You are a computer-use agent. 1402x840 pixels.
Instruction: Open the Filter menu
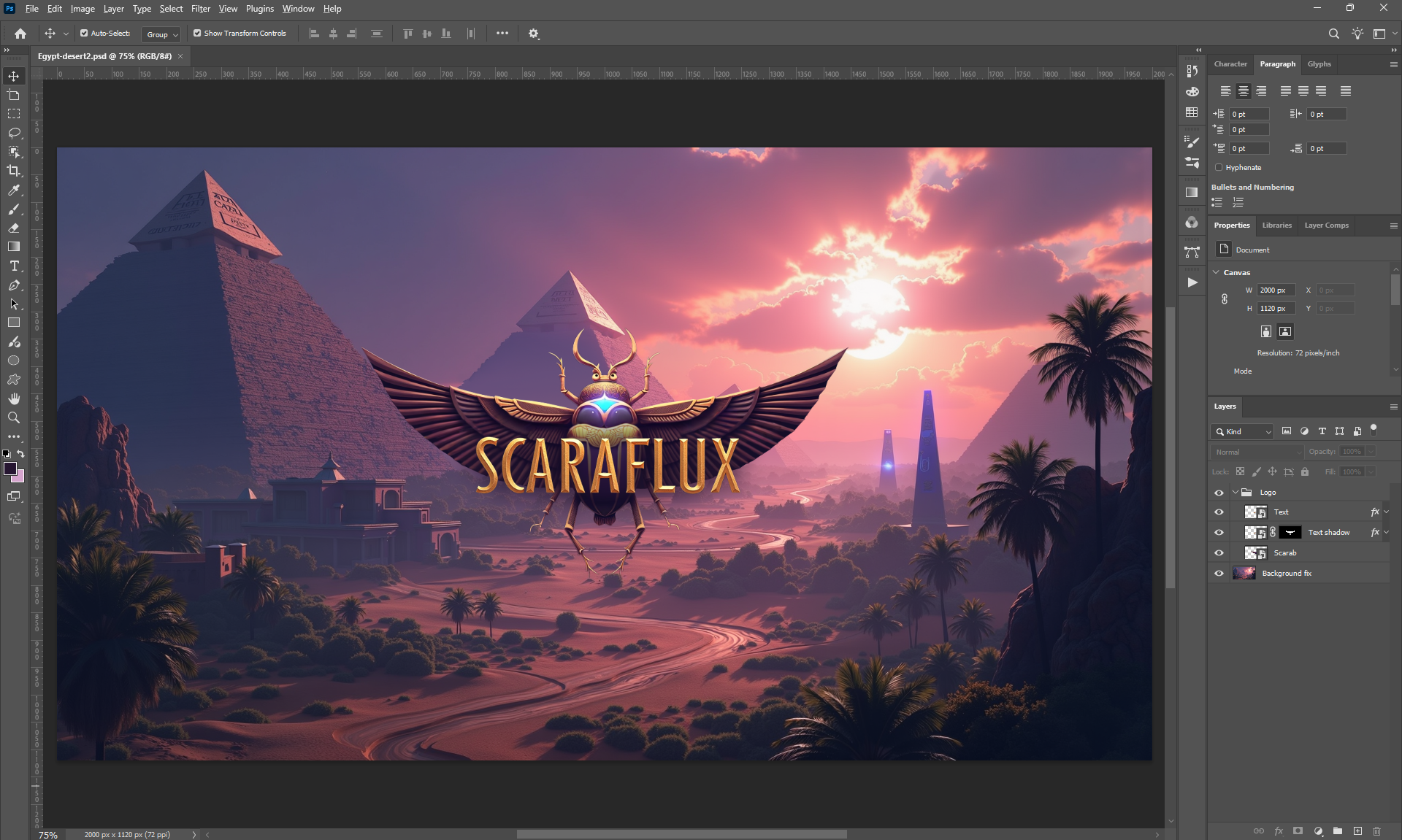click(200, 9)
